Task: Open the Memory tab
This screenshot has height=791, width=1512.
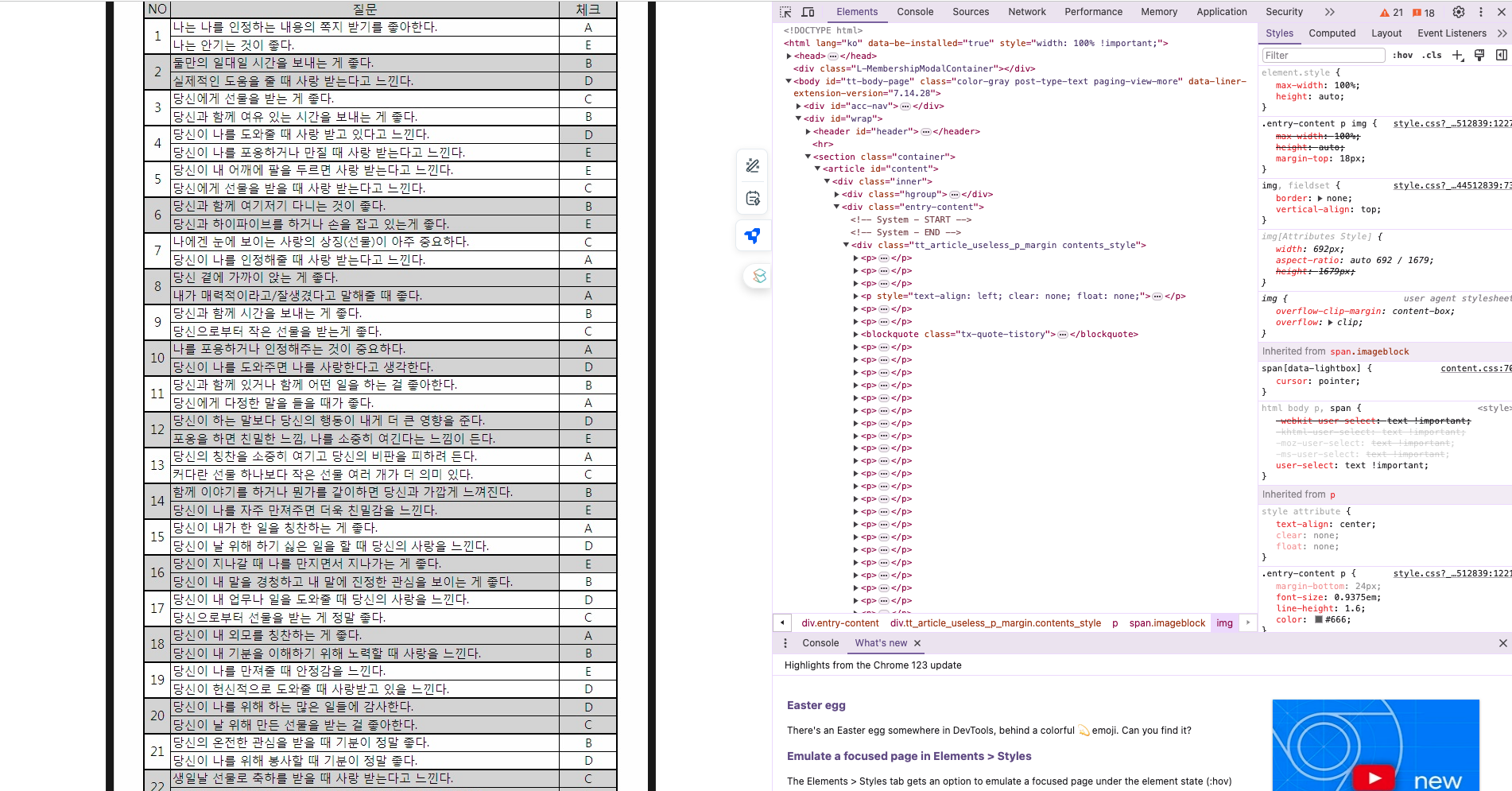Action: coord(1159,12)
